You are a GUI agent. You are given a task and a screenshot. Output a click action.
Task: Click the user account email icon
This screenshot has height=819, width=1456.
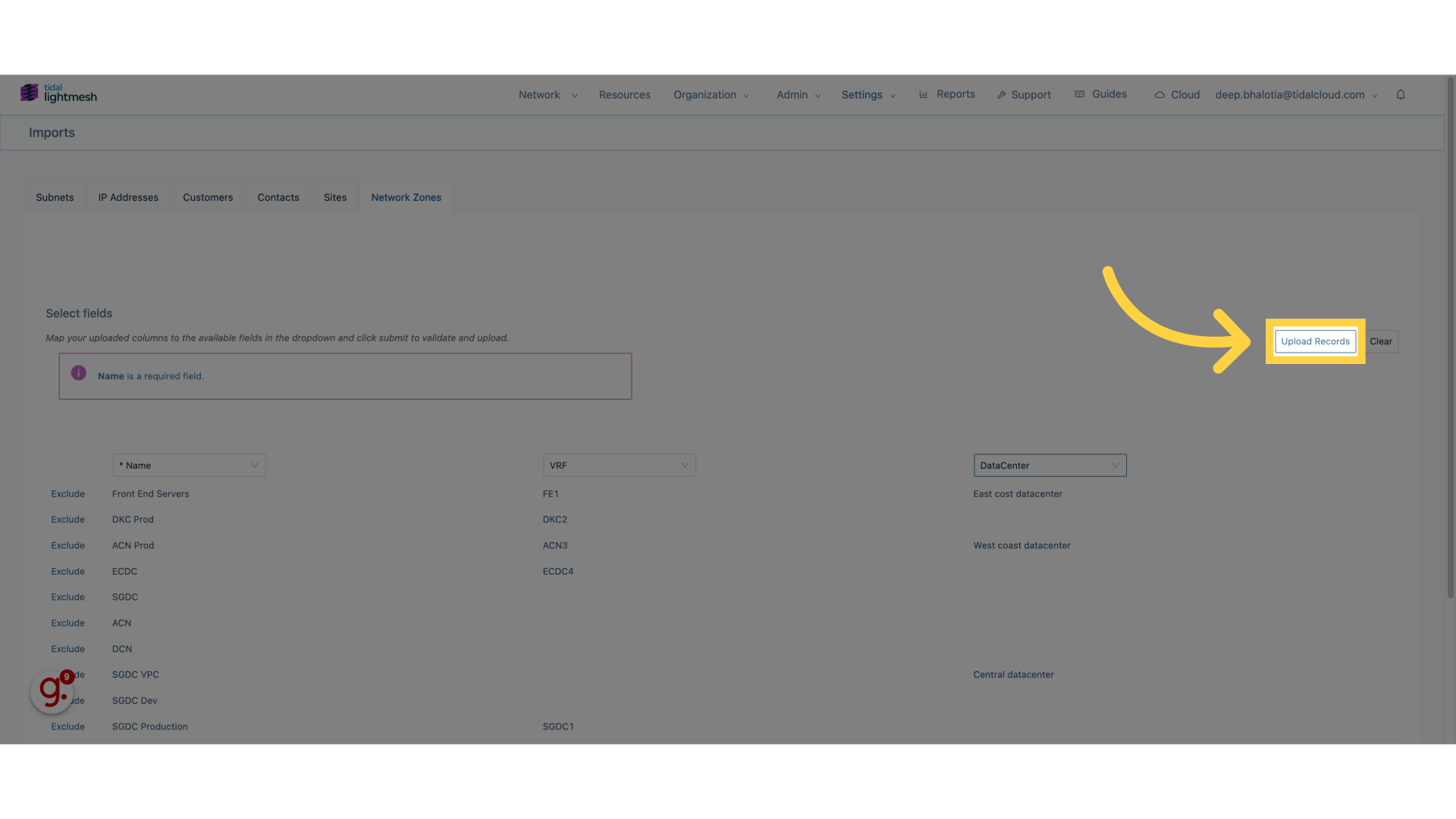coord(1289,94)
